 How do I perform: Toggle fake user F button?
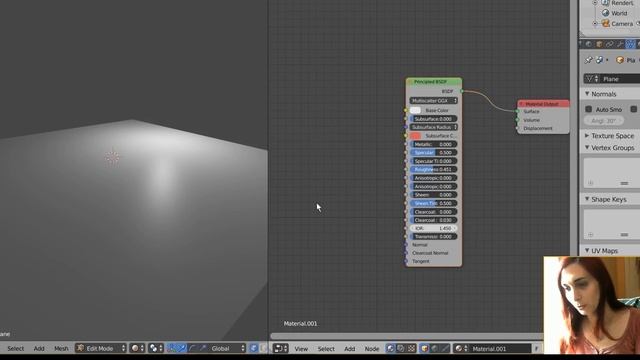pos(536,349)
